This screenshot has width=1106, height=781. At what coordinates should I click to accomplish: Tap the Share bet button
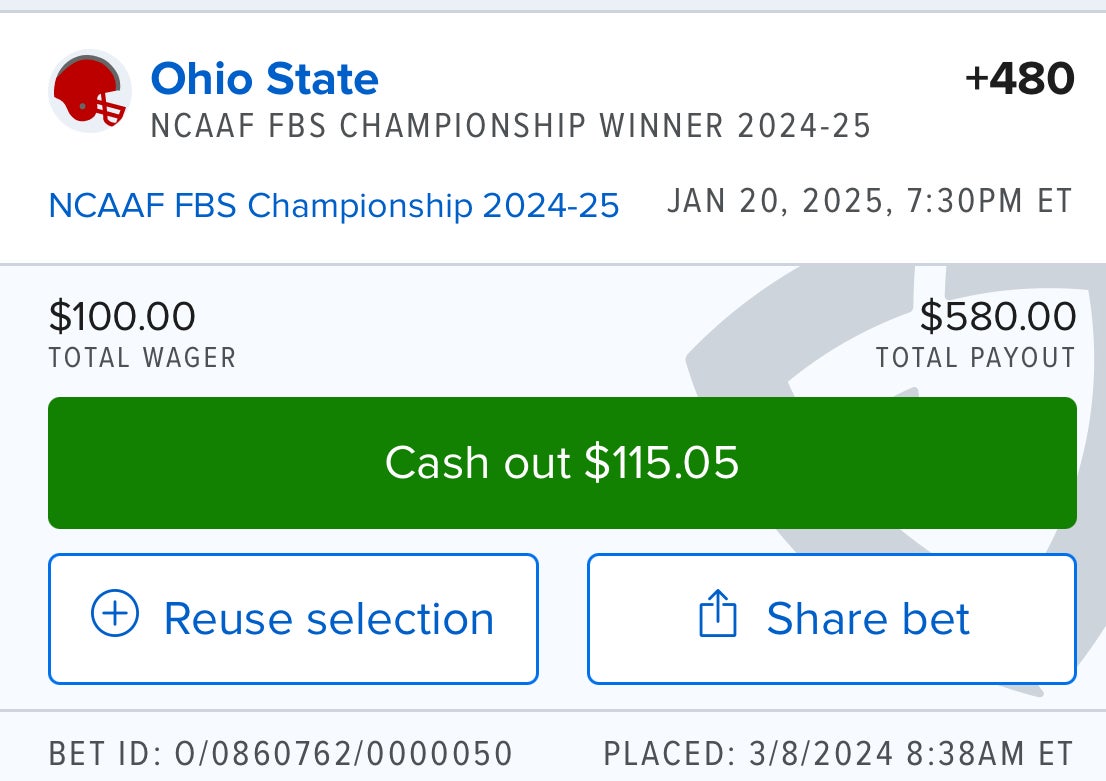(830, 617)
